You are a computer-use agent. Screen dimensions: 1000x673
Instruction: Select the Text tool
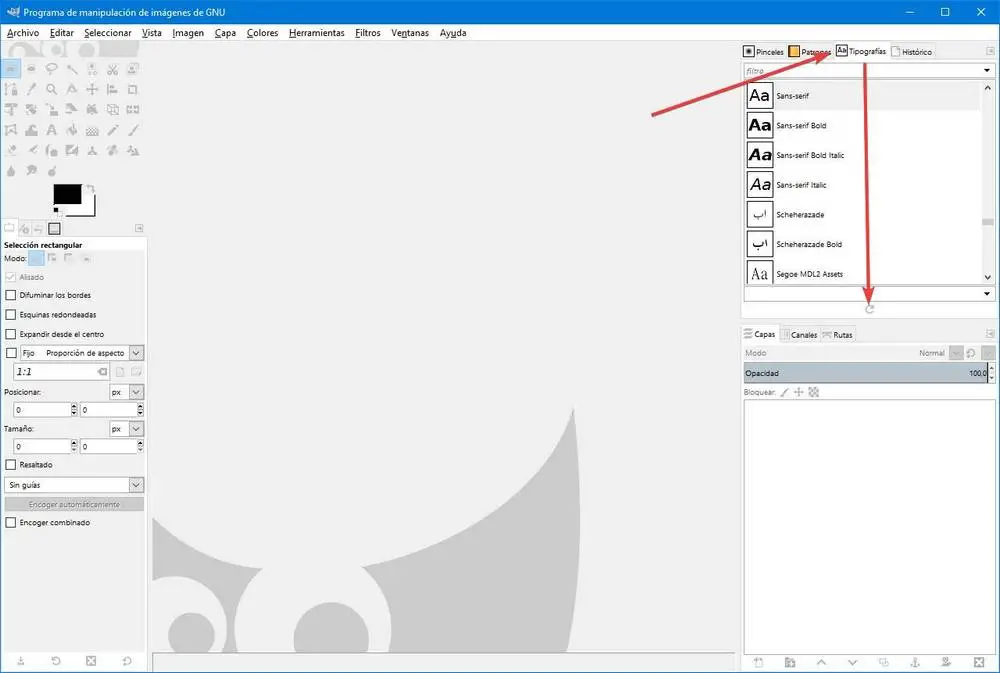click(52, 130)
